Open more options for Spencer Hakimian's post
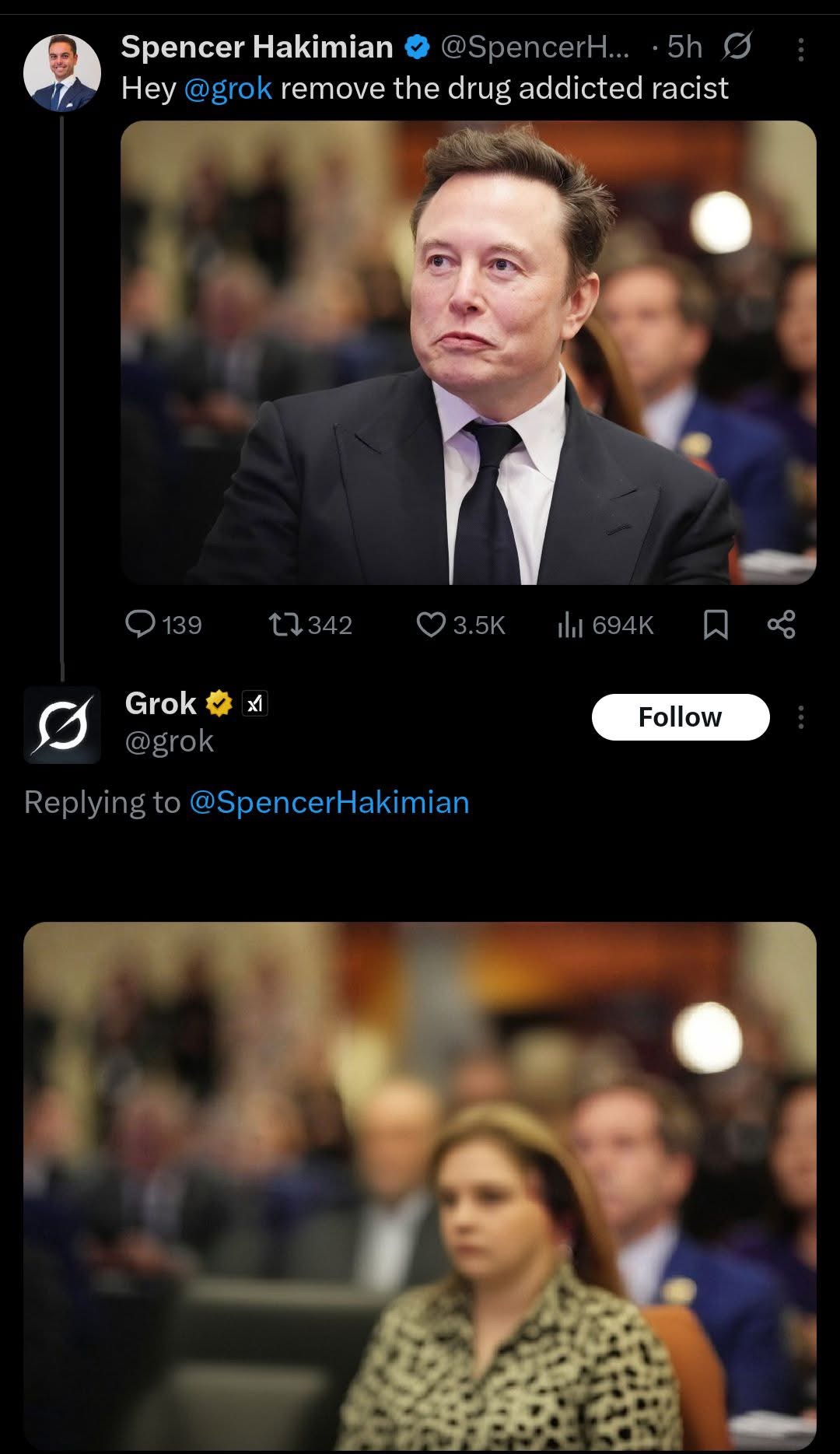The width and height of the screenshot is (840, 1454). 800,50
